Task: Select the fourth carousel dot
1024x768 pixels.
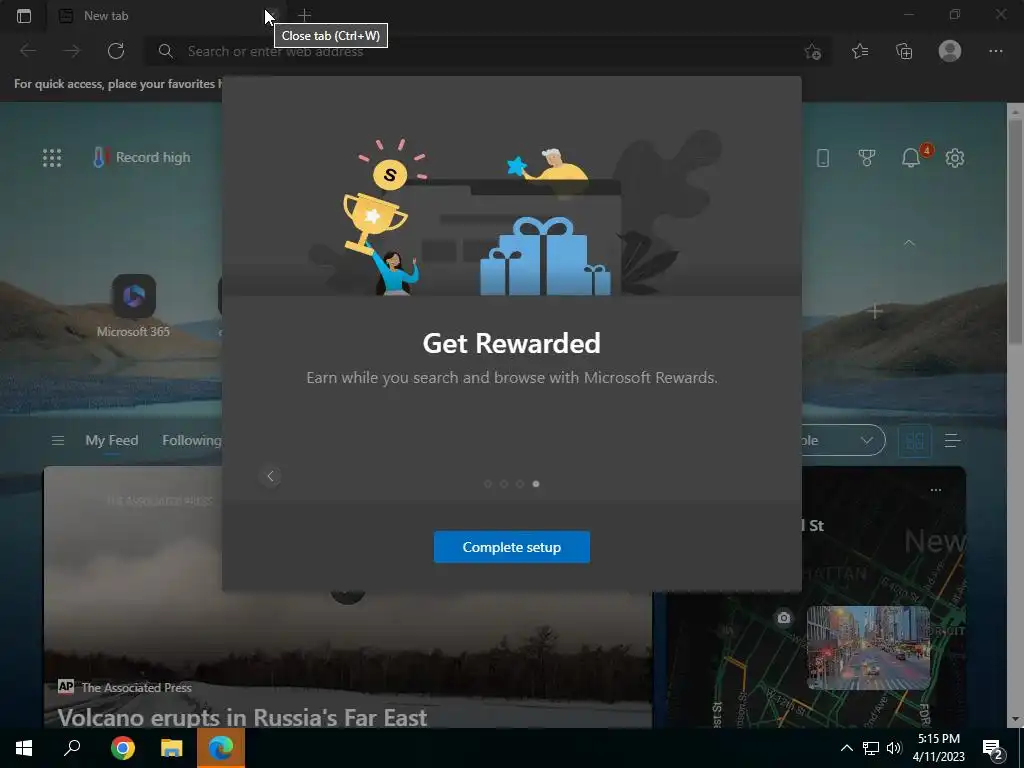Action: [x=536, y=484]
